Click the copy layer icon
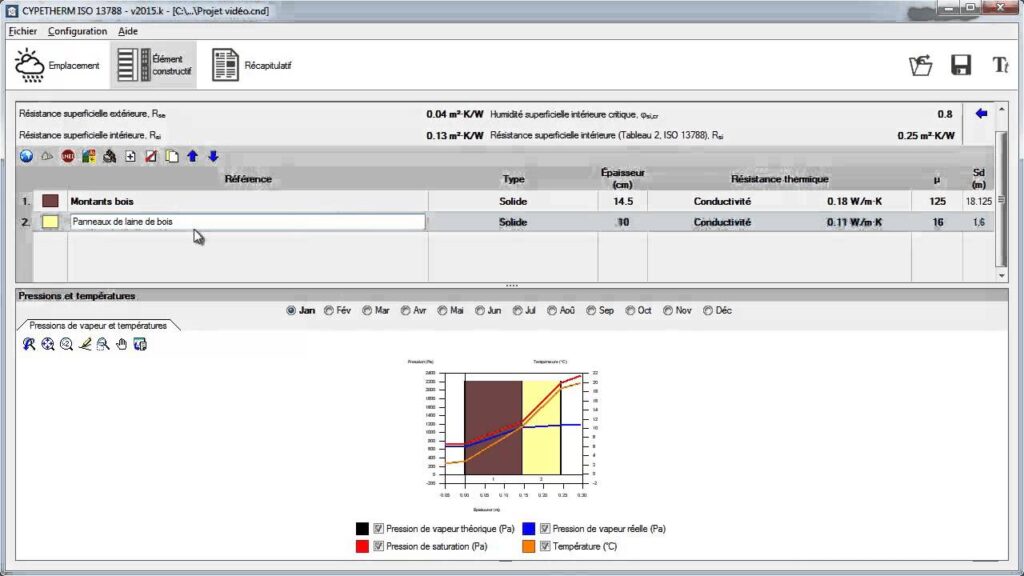The height and width of the screenshot is (576, 1024). click(171, 157)
